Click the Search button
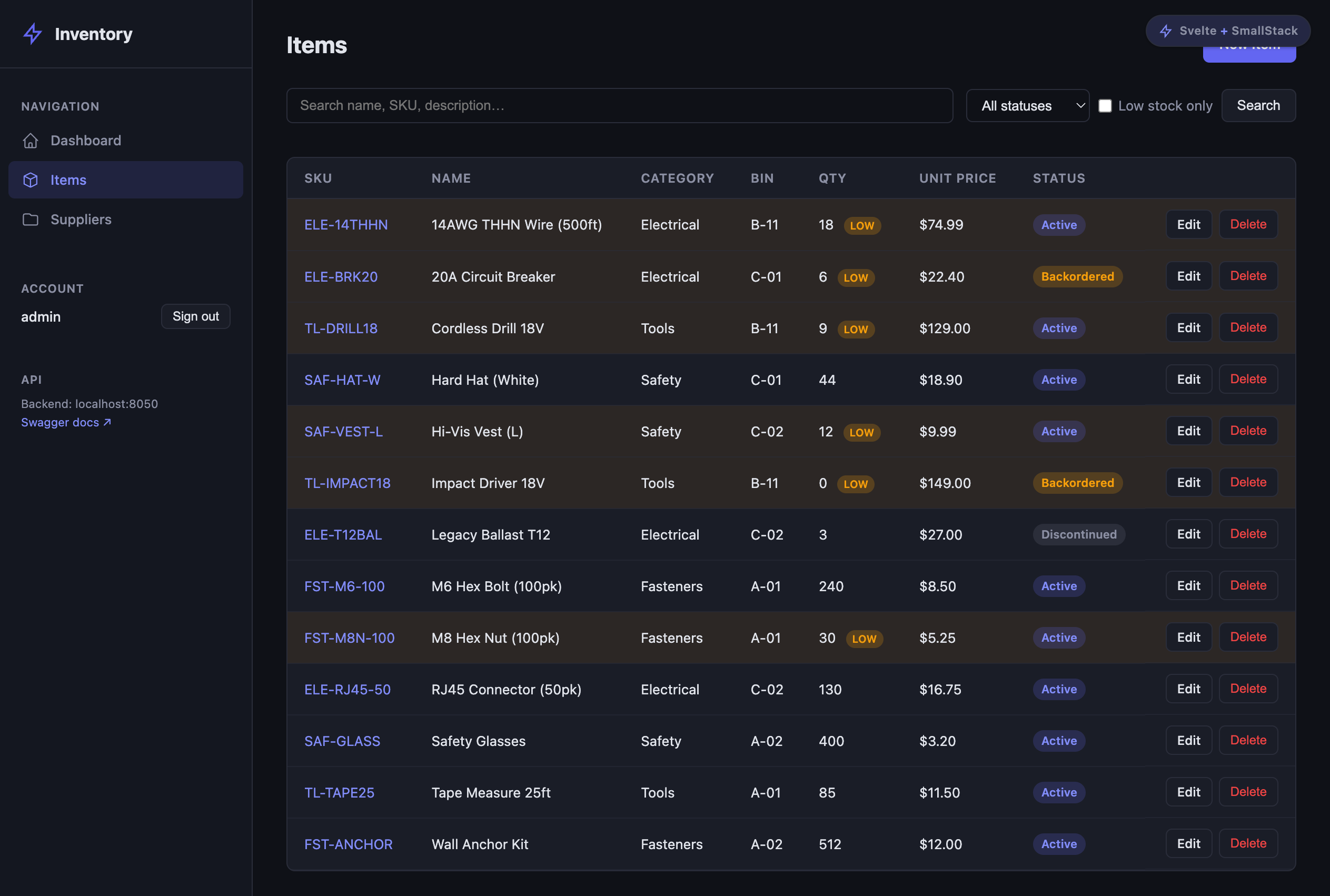1330x896 pixels. [1258, 106]
